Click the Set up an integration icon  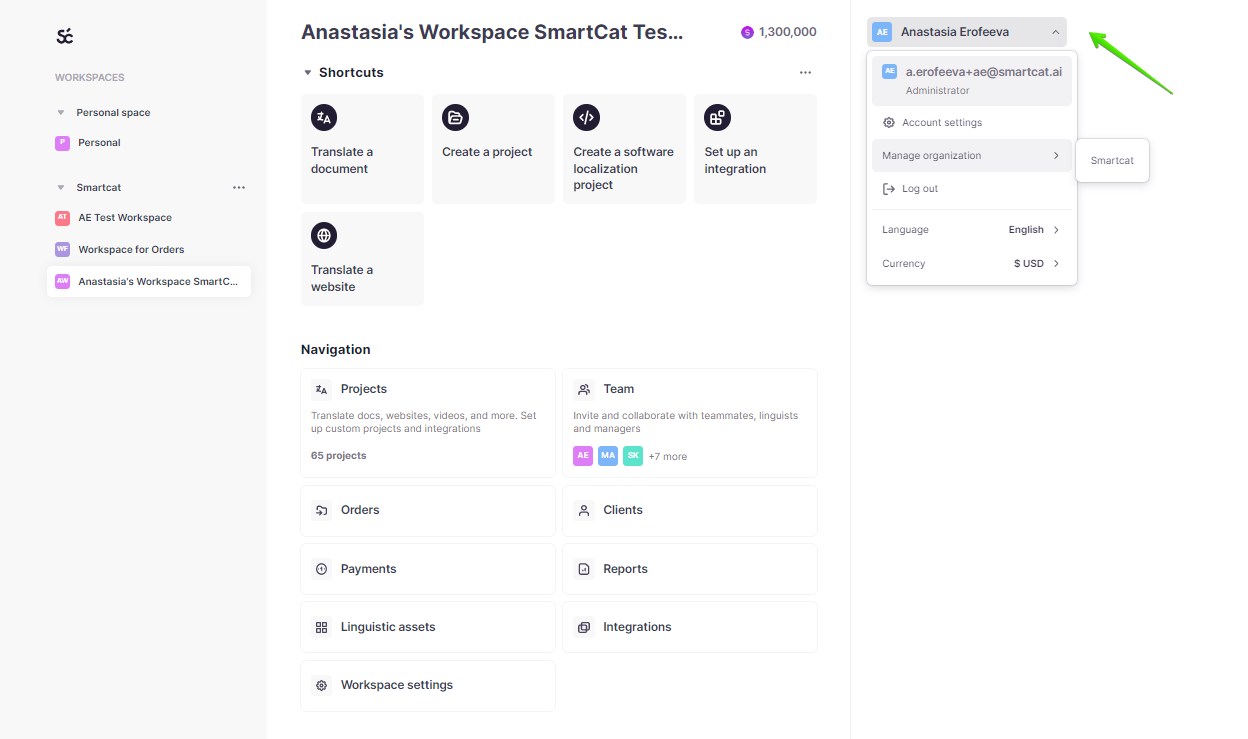(x=717, y=118)
